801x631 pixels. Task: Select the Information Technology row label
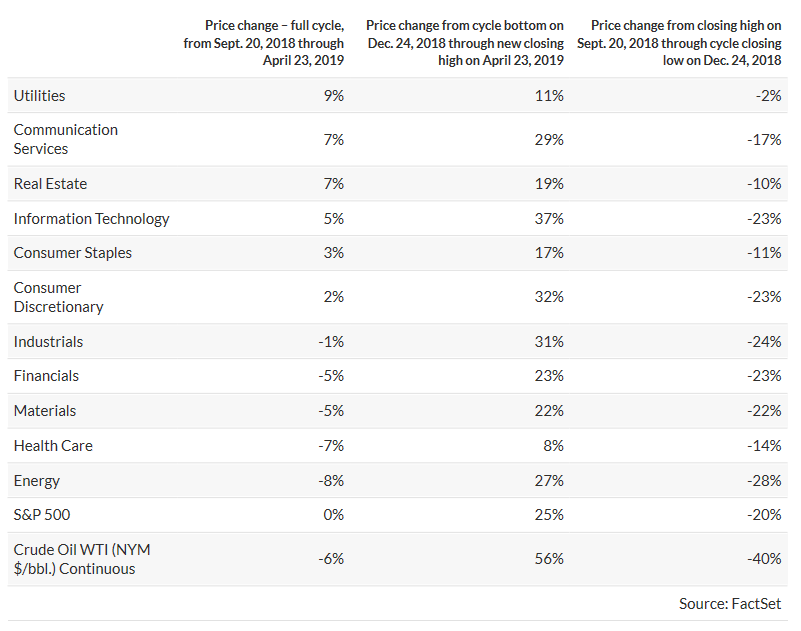[x=92, y=219]
